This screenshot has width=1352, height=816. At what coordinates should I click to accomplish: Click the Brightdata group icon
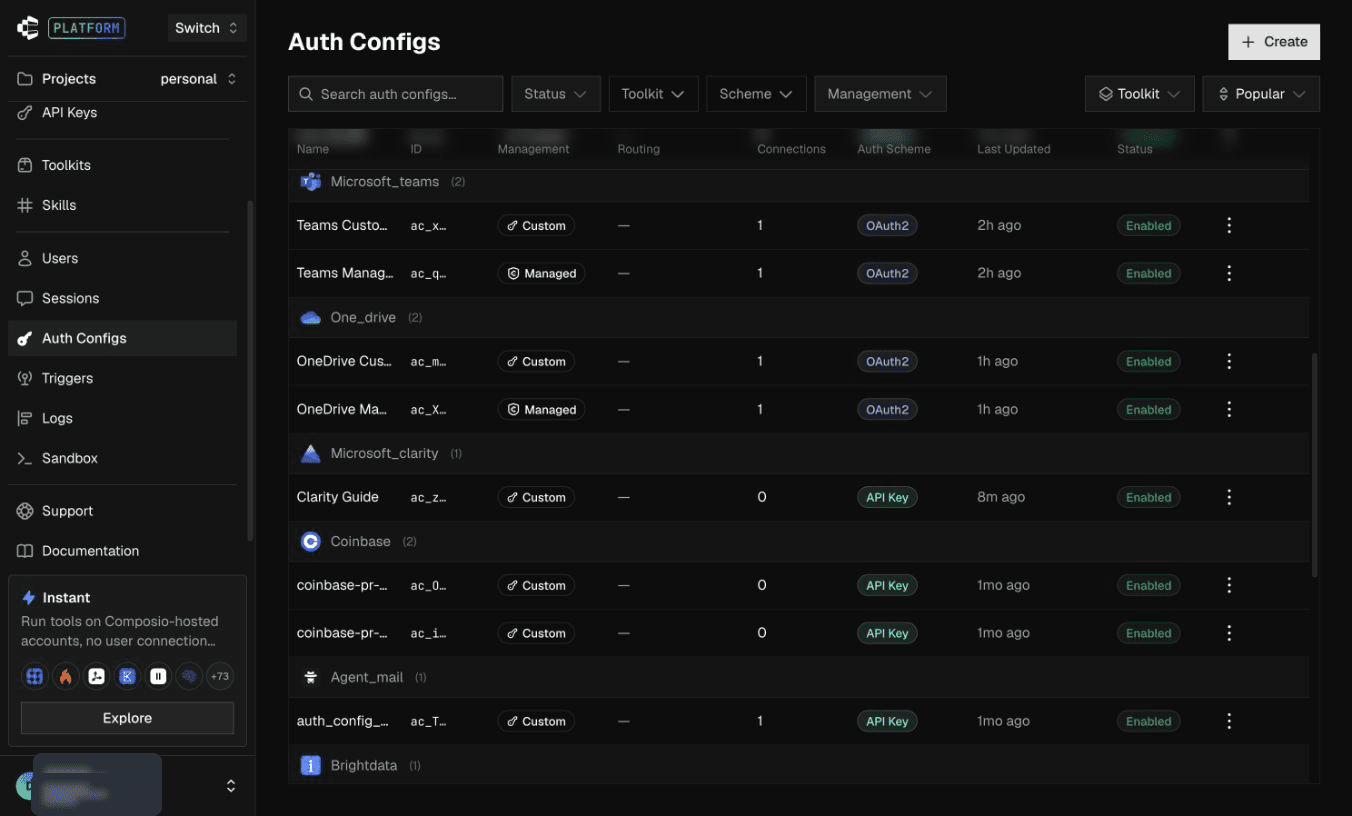[311, 766]
